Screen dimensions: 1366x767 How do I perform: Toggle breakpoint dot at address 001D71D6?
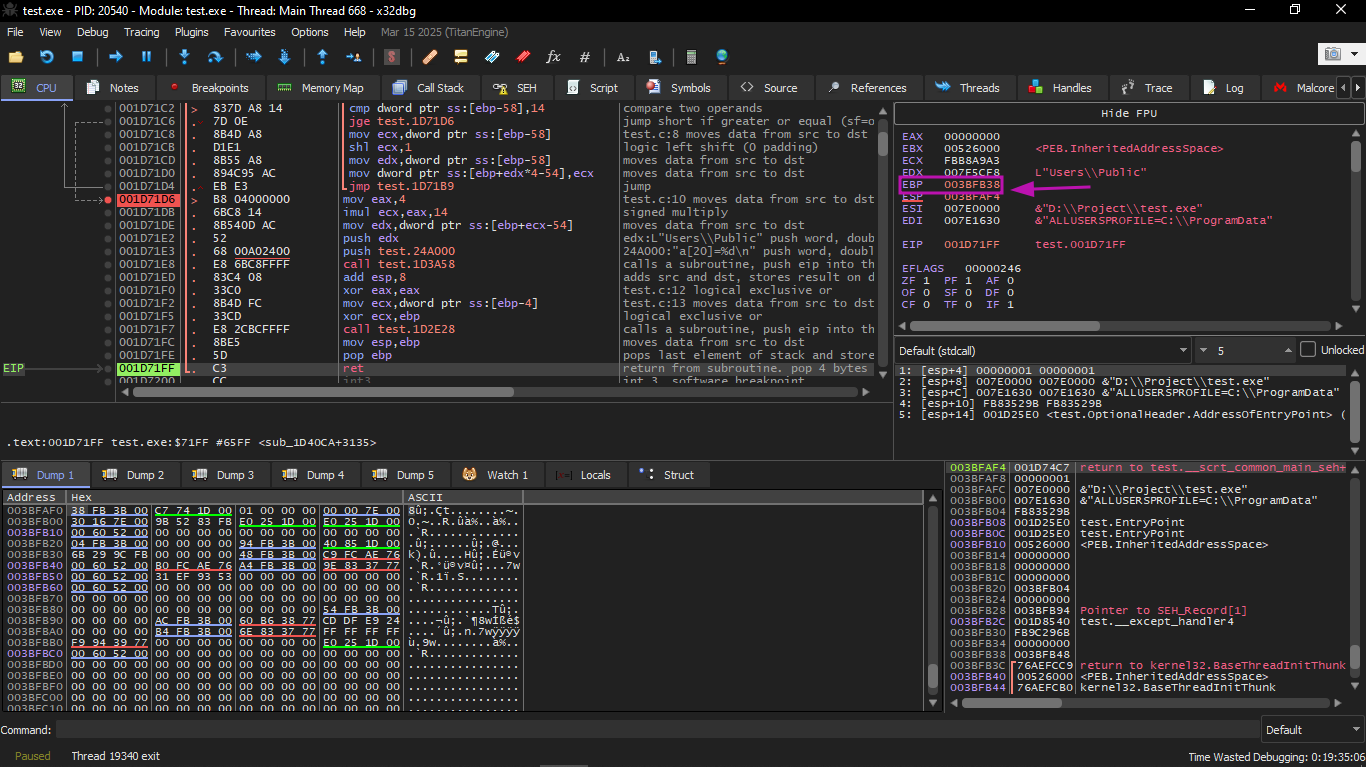click(109, 200)
